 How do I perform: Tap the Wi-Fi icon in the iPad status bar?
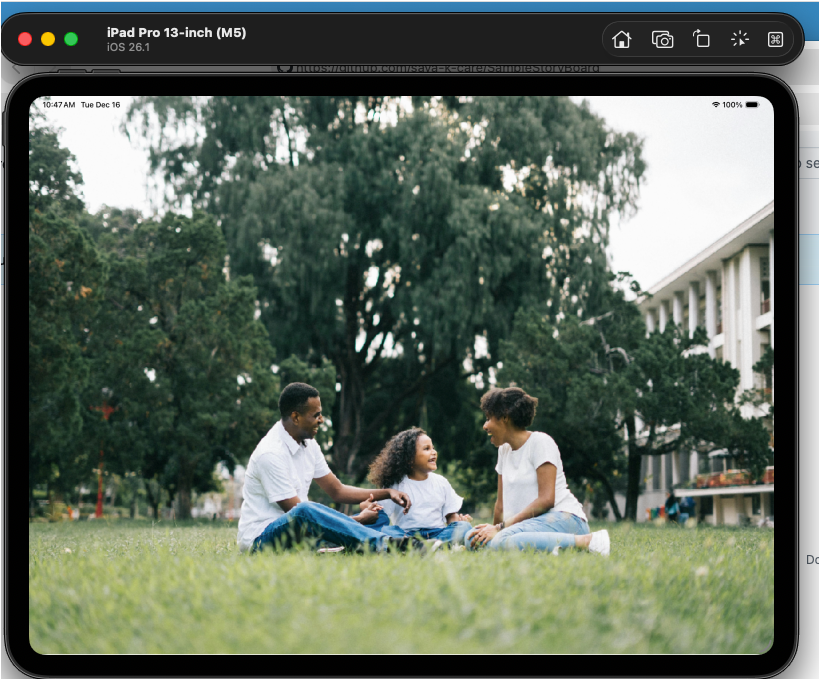point(716,104)
